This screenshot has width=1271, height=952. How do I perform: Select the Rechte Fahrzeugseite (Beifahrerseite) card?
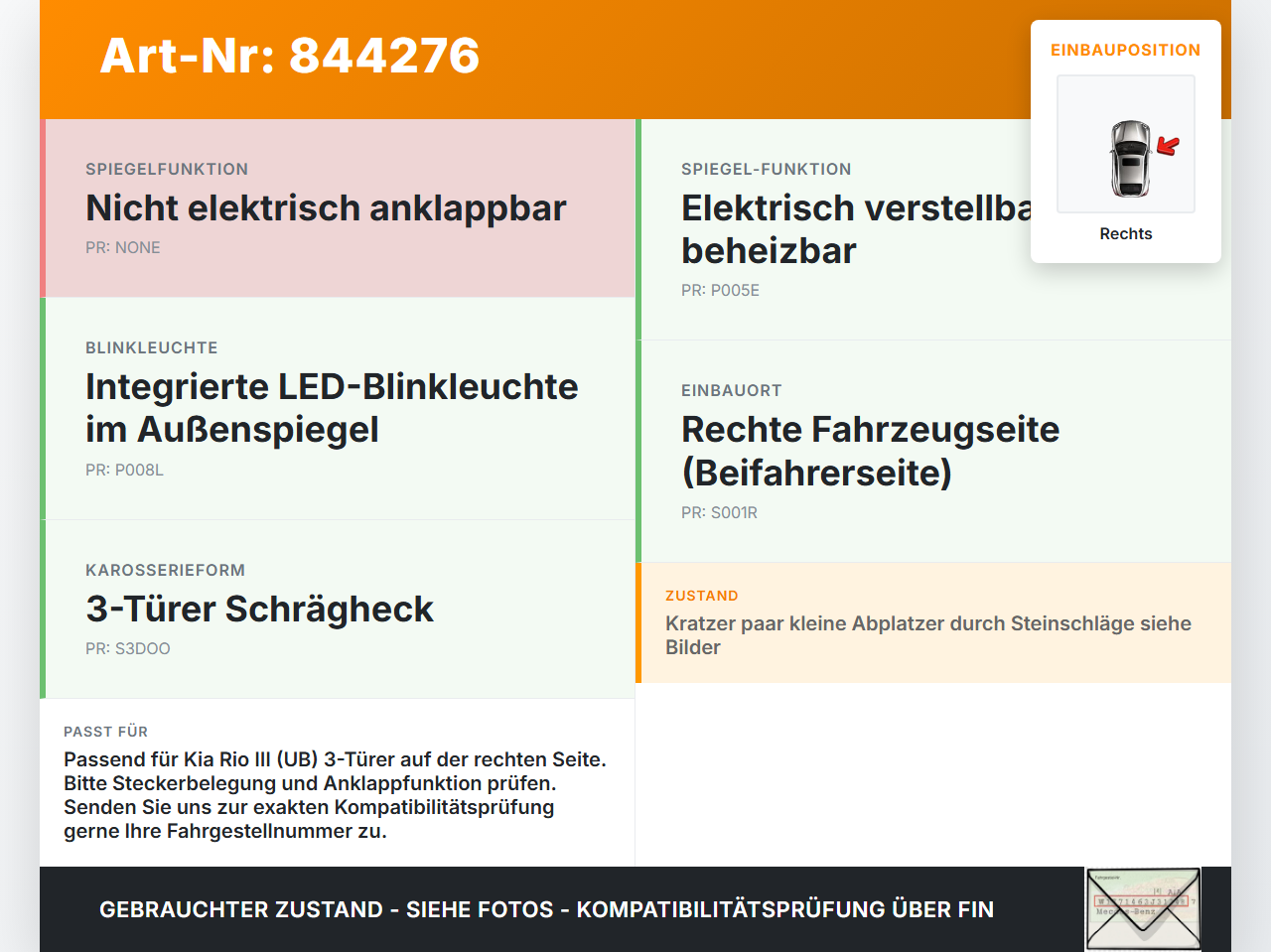[x=933, y=452]
